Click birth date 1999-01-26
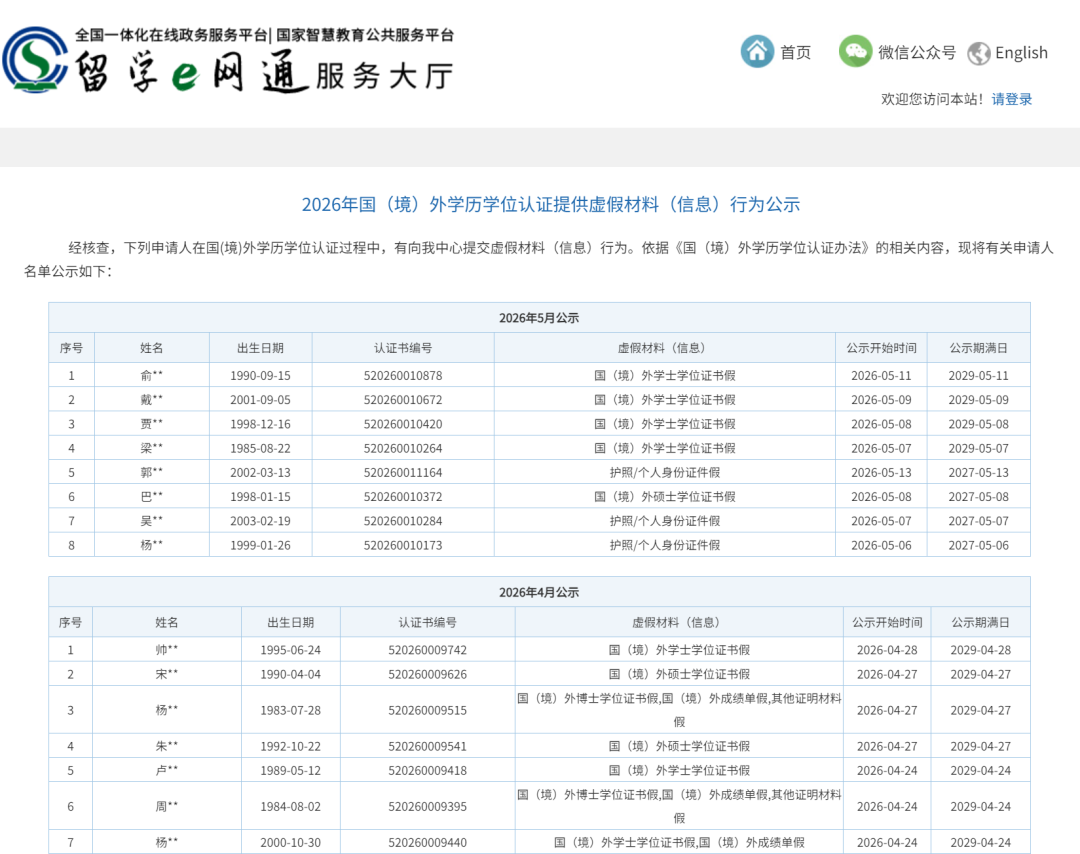Screen dimensions: 1080x854 pyautogui.click(x=260, y=545)
